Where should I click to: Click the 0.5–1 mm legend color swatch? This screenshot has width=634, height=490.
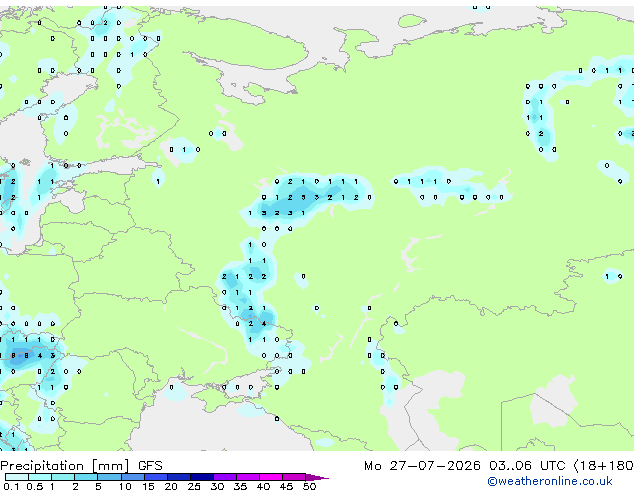pyautogui.click(x=40, y=477)
